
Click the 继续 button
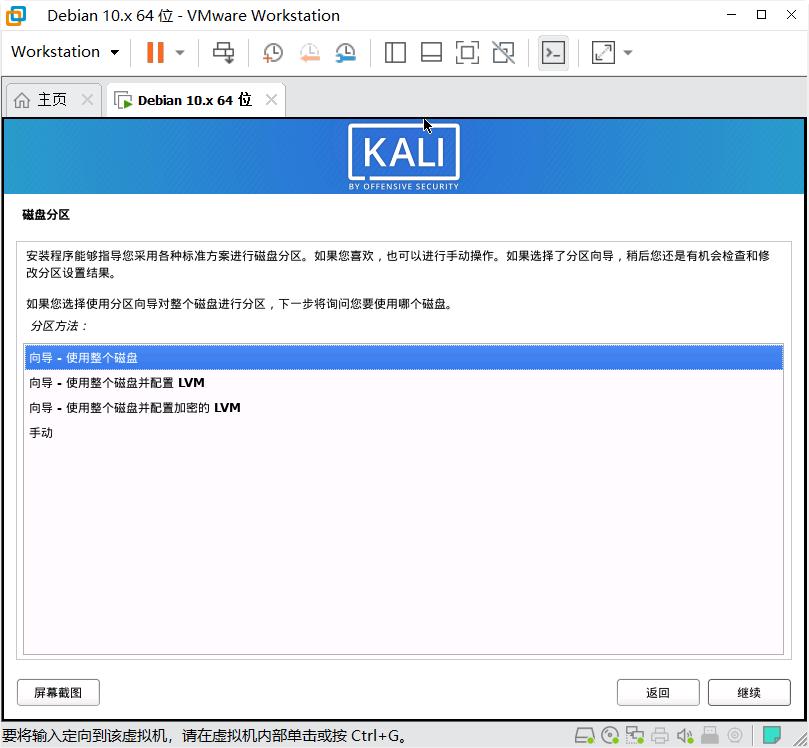coord(749,692)
